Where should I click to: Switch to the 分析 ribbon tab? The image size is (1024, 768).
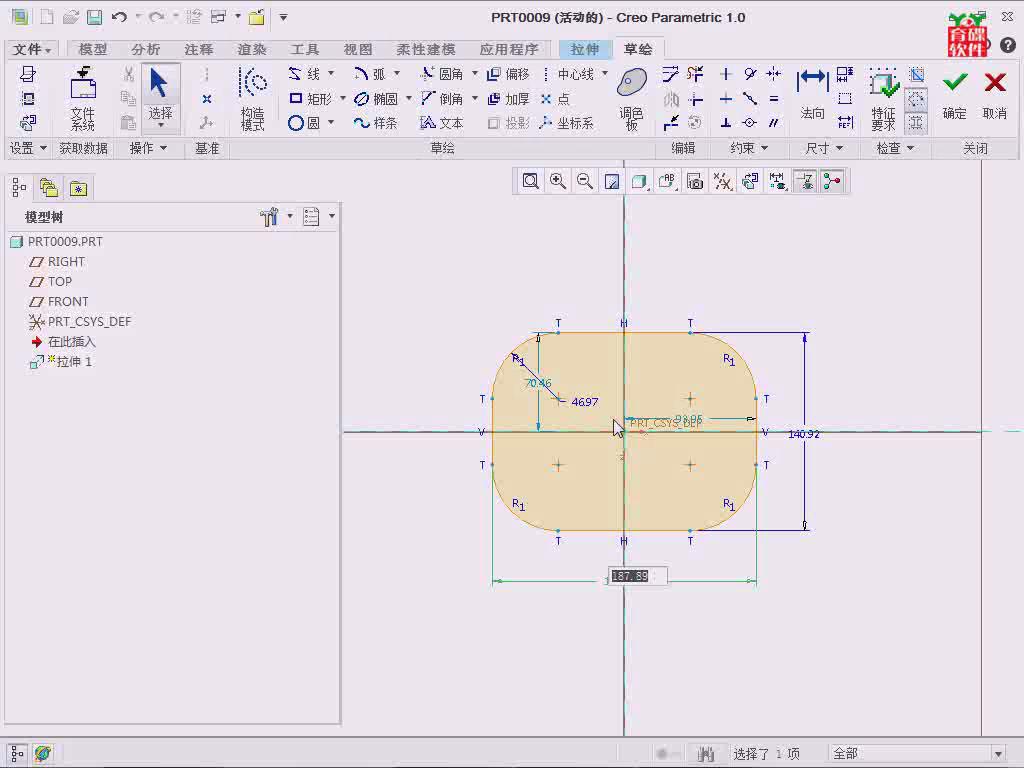coord(145,49)
